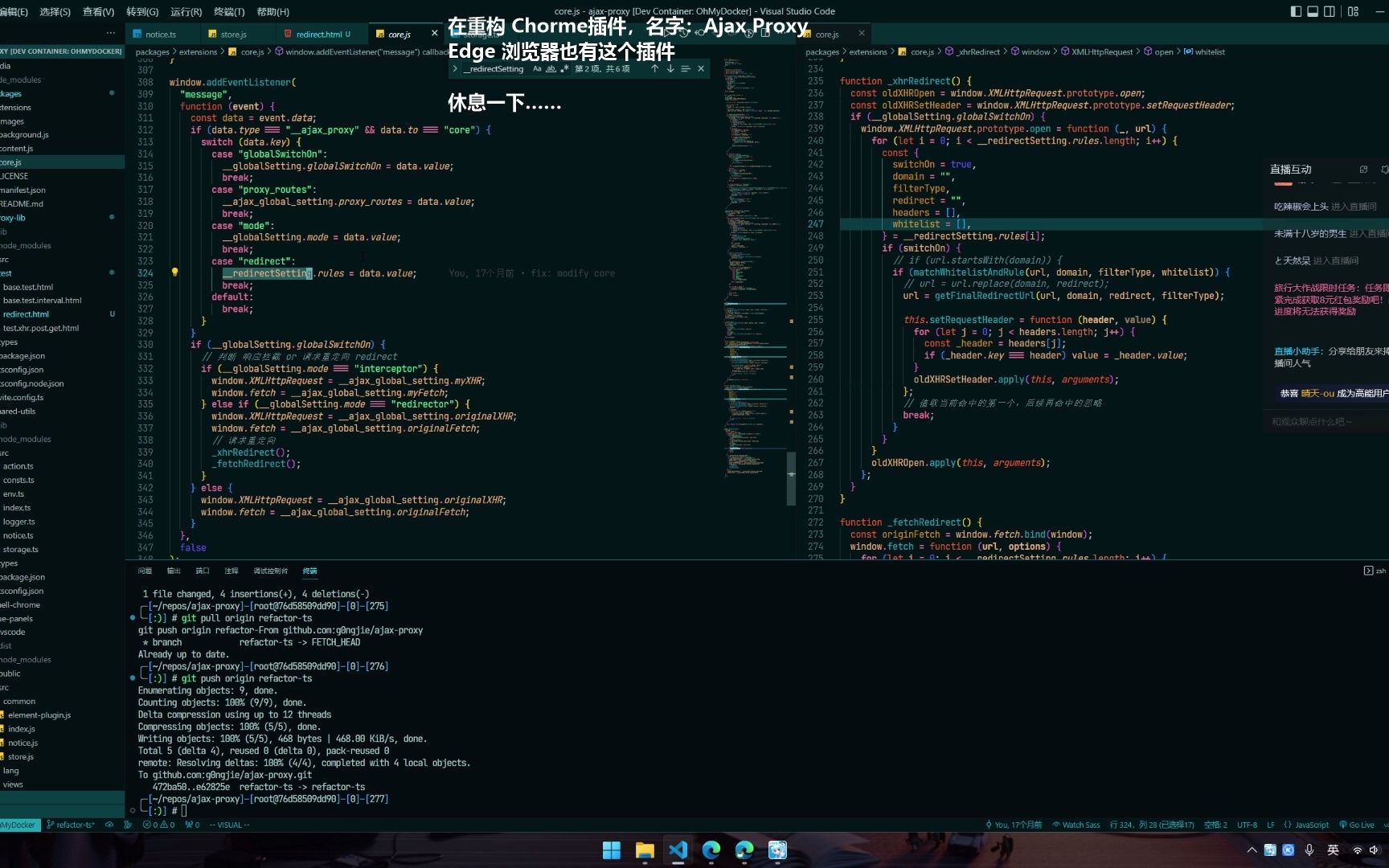Open File Explorer from taskbar
The image size is (1389, 868).
(645, 850)
